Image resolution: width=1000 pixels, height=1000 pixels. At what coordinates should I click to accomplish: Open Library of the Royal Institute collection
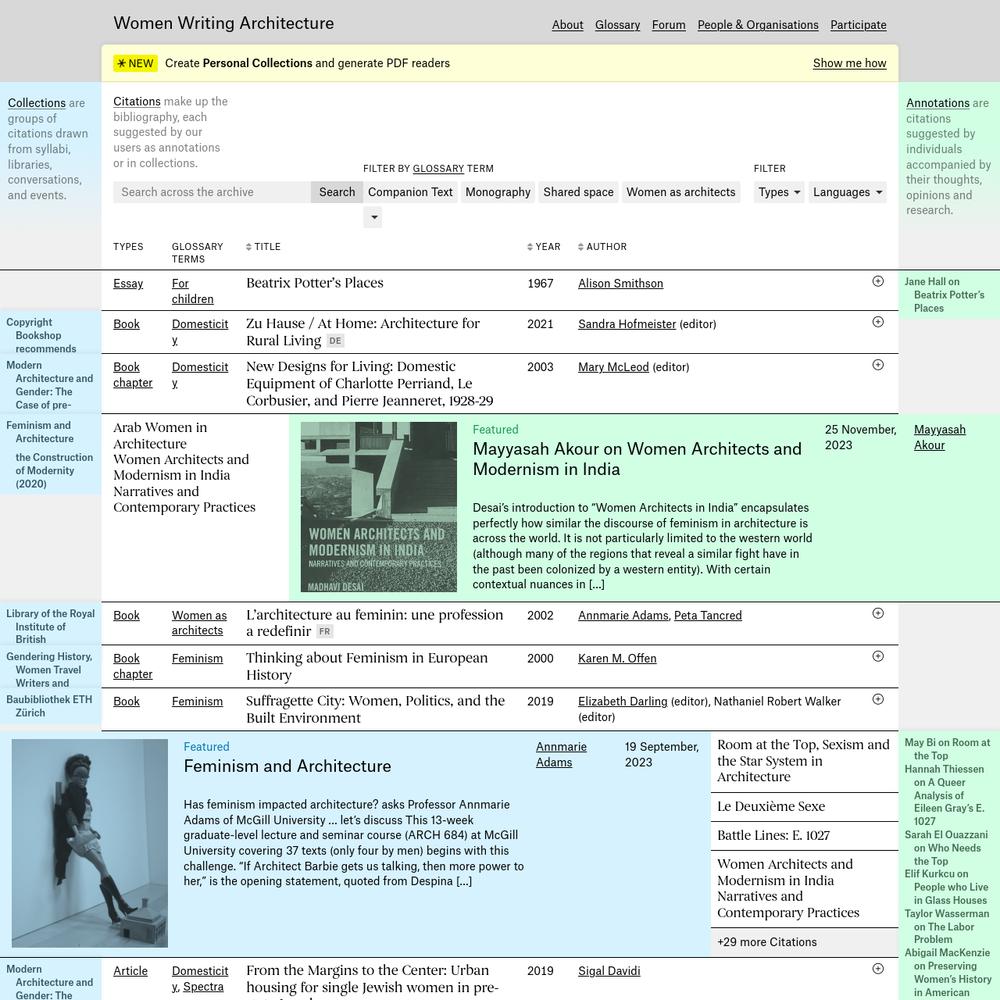[50, 626]
